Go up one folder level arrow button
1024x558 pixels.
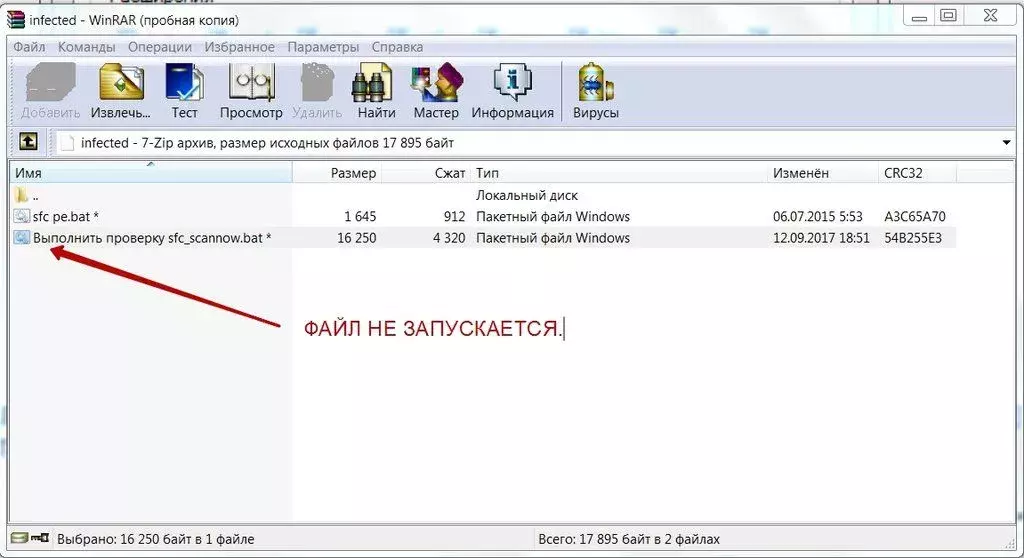point(28,141)
